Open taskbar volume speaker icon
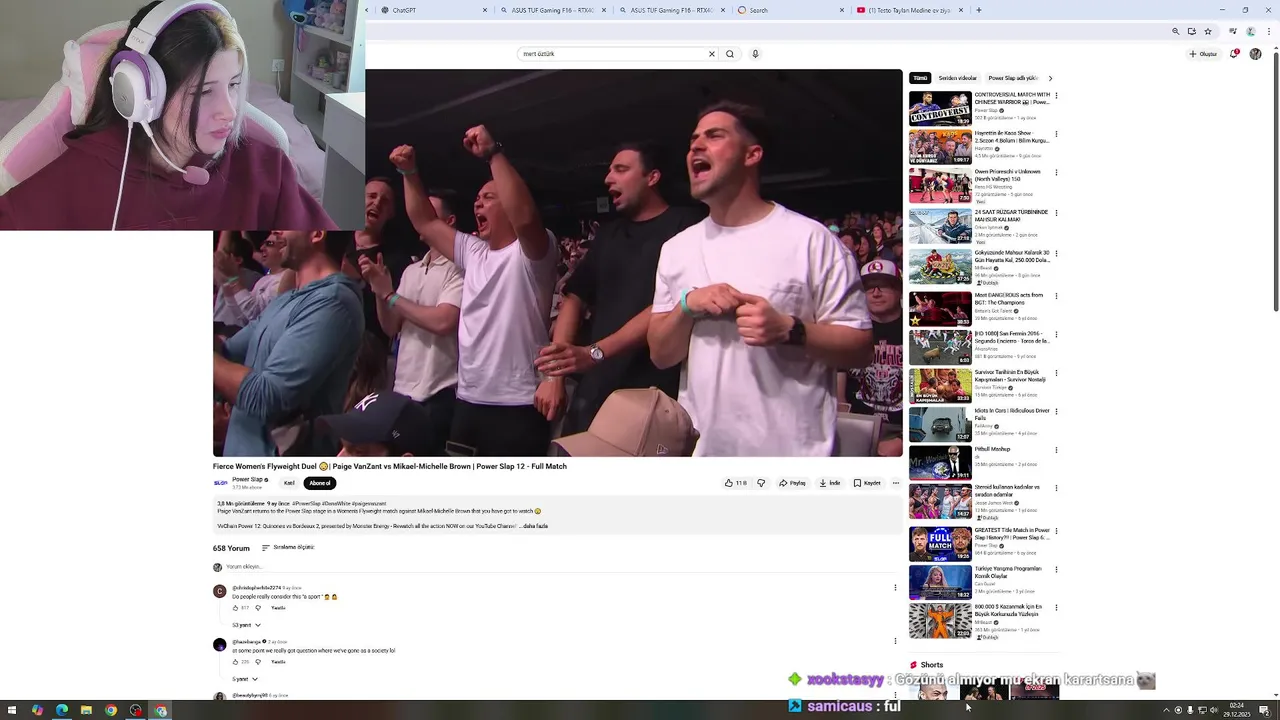 coord(1214,710)
